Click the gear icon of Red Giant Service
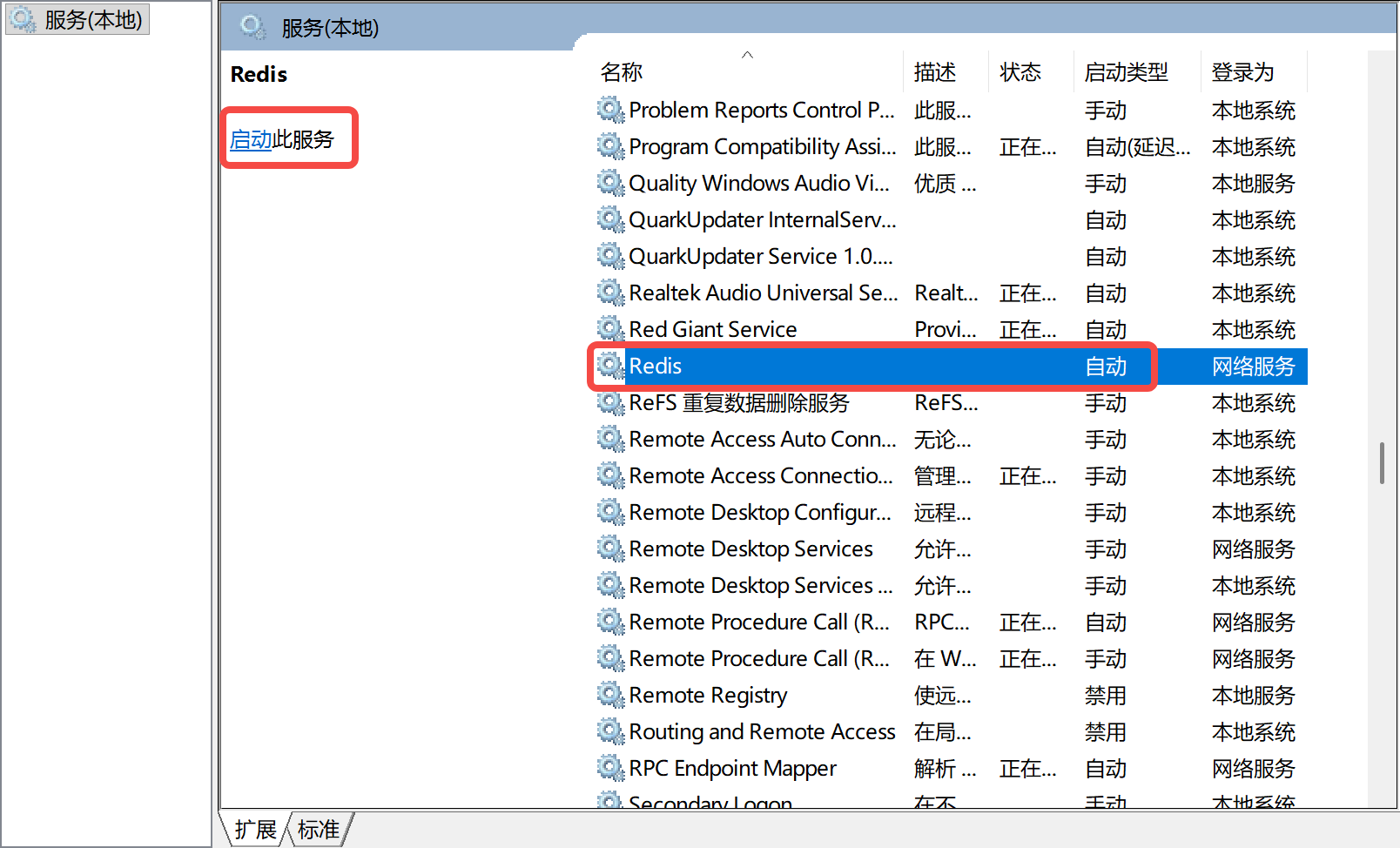Viewport: 1400px width, 848px height. click(x=610, y=330)
